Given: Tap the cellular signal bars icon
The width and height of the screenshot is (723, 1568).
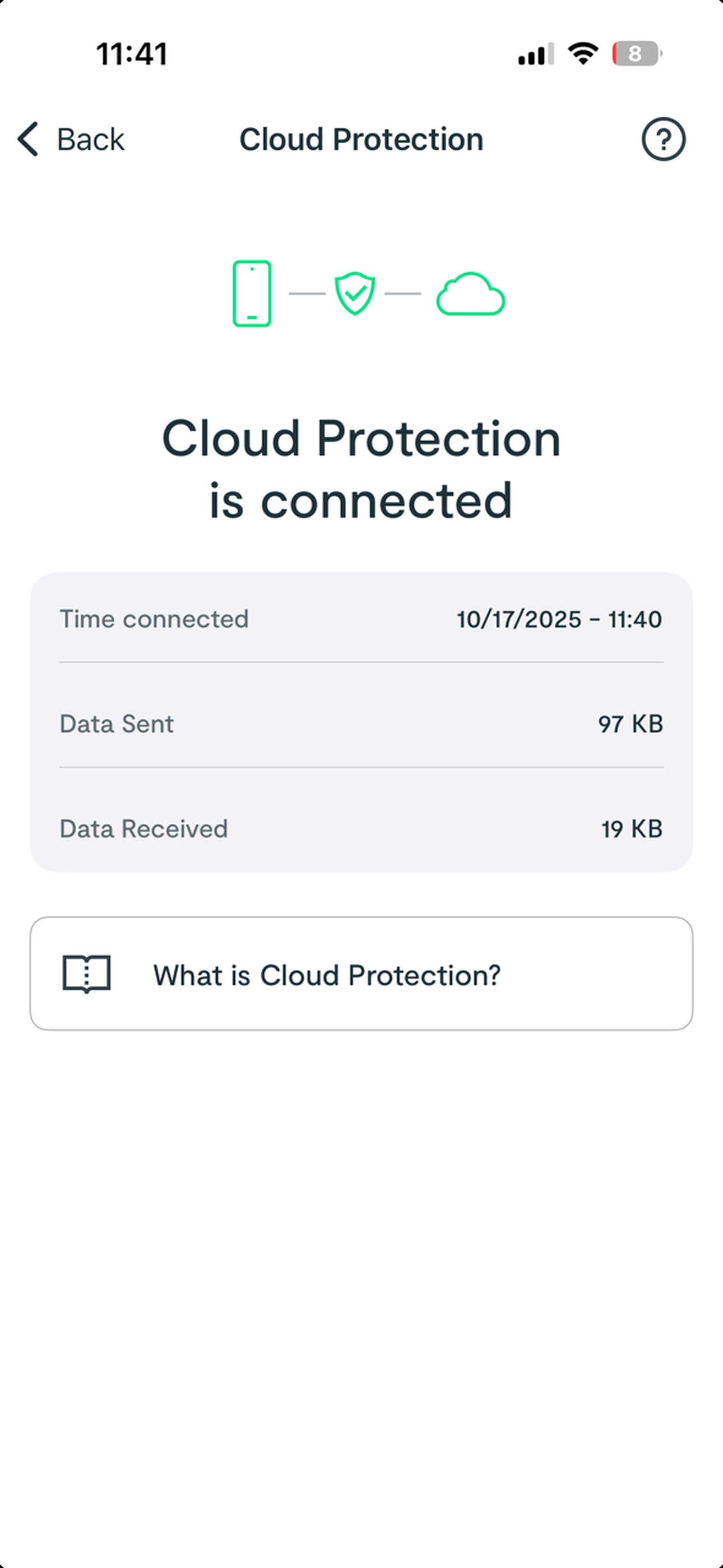Looking at the screenshot, I should tap(536, 54).
